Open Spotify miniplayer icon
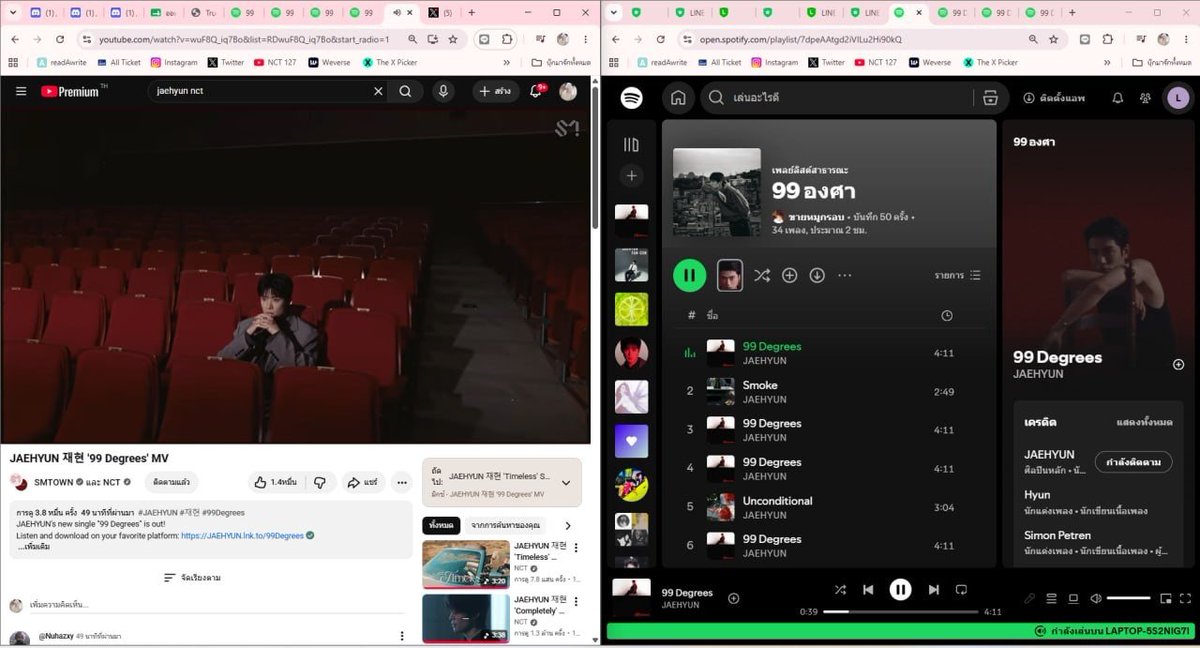Viewport: 1200px width, 648px height. coord(1166,598)
